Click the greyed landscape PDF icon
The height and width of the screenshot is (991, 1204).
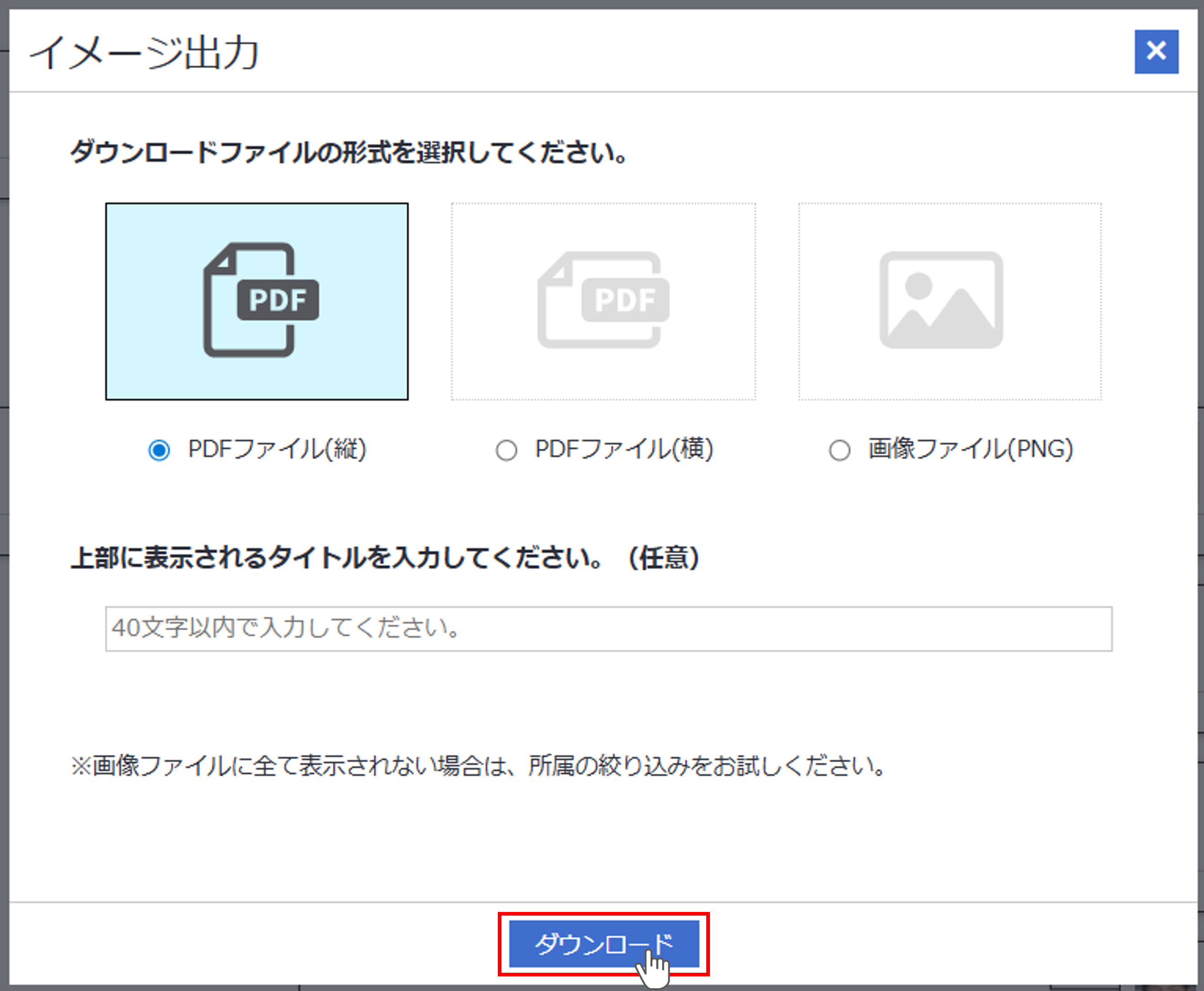click(603, 300)
